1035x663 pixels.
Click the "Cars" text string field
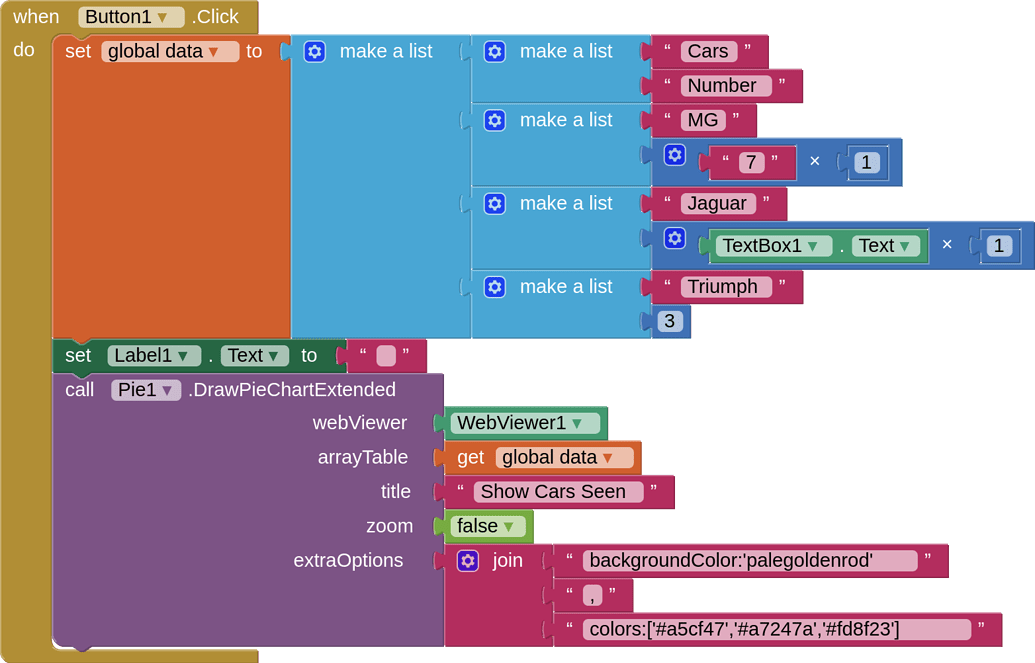pos(708,52)
